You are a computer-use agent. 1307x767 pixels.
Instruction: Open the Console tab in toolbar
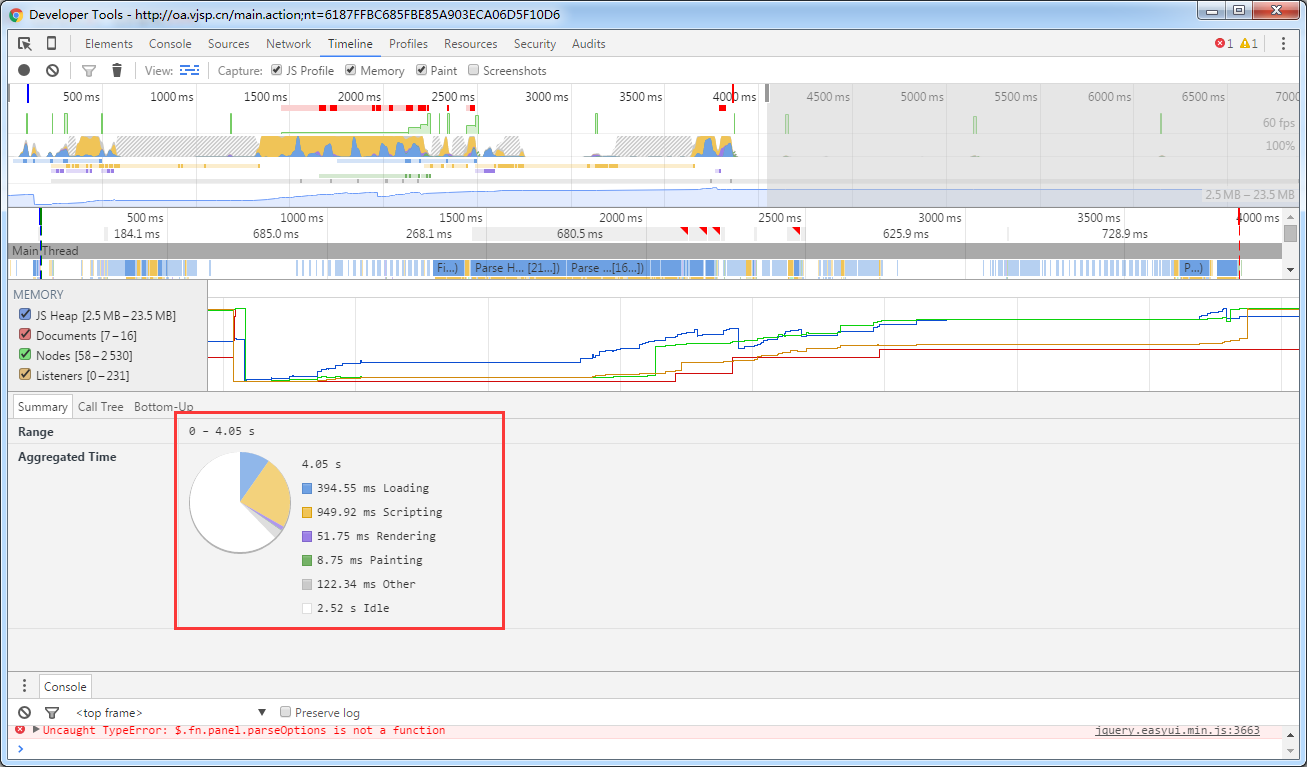click(170, 44)
